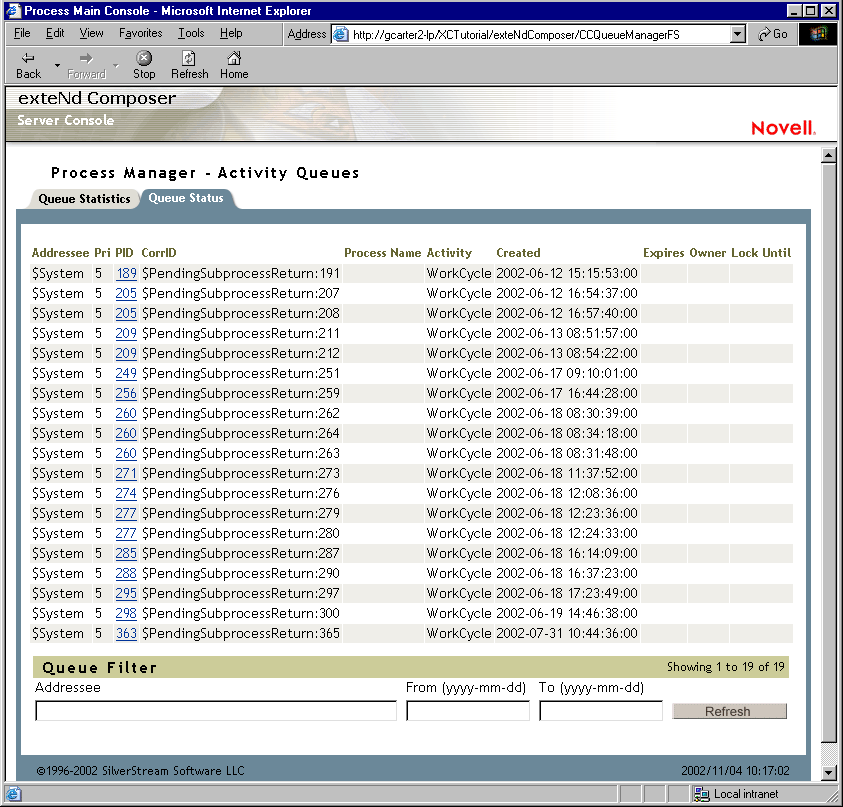Open PID 298 link
The image size is (843, 807).
pos(126,613)
